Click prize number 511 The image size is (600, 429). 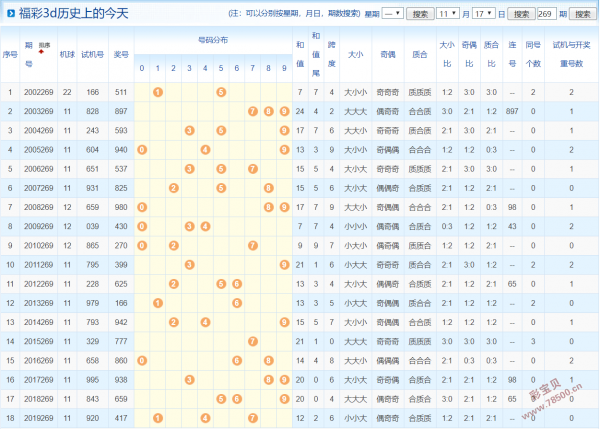click(x=121, y=92)
